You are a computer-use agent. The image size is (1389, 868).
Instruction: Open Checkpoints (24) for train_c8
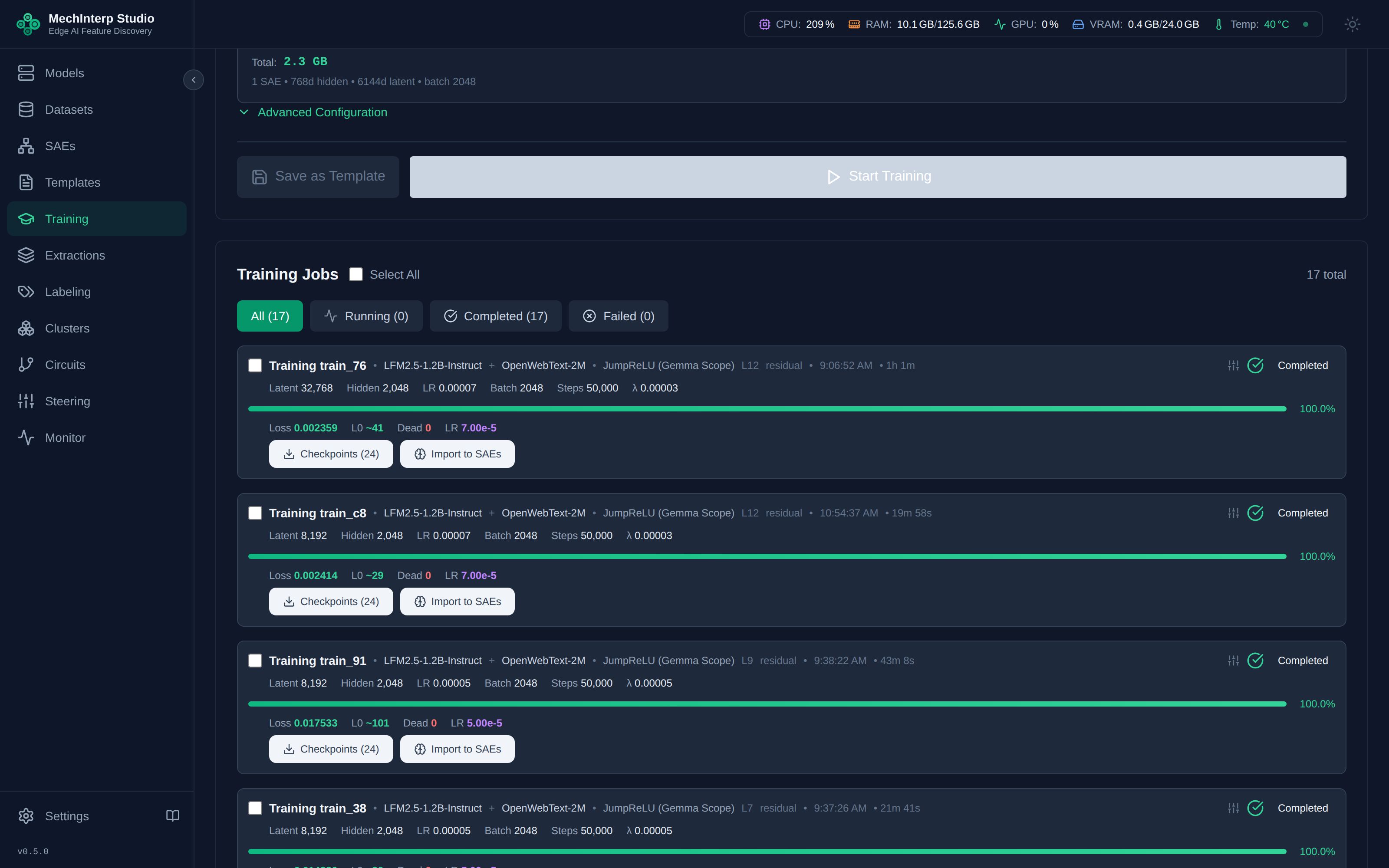[331, 602]
